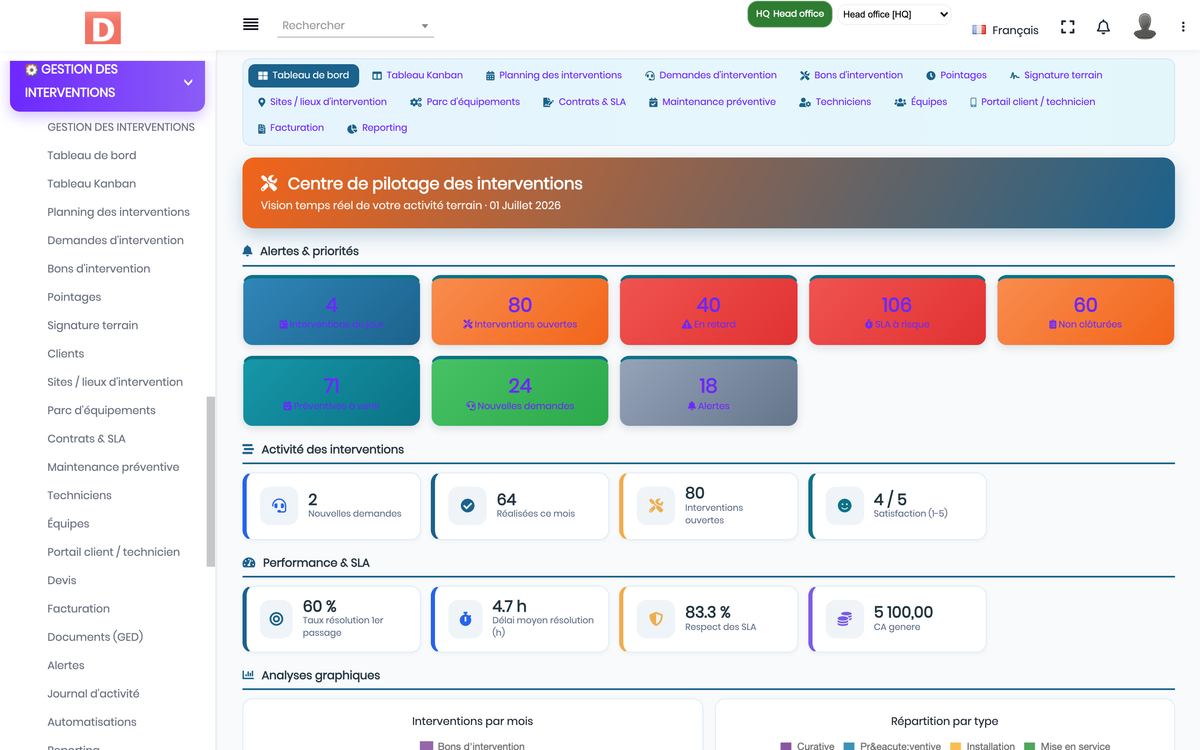Switch to the Tableau Kanban tab
The image size is (1200, 750).
coord(417,75)
